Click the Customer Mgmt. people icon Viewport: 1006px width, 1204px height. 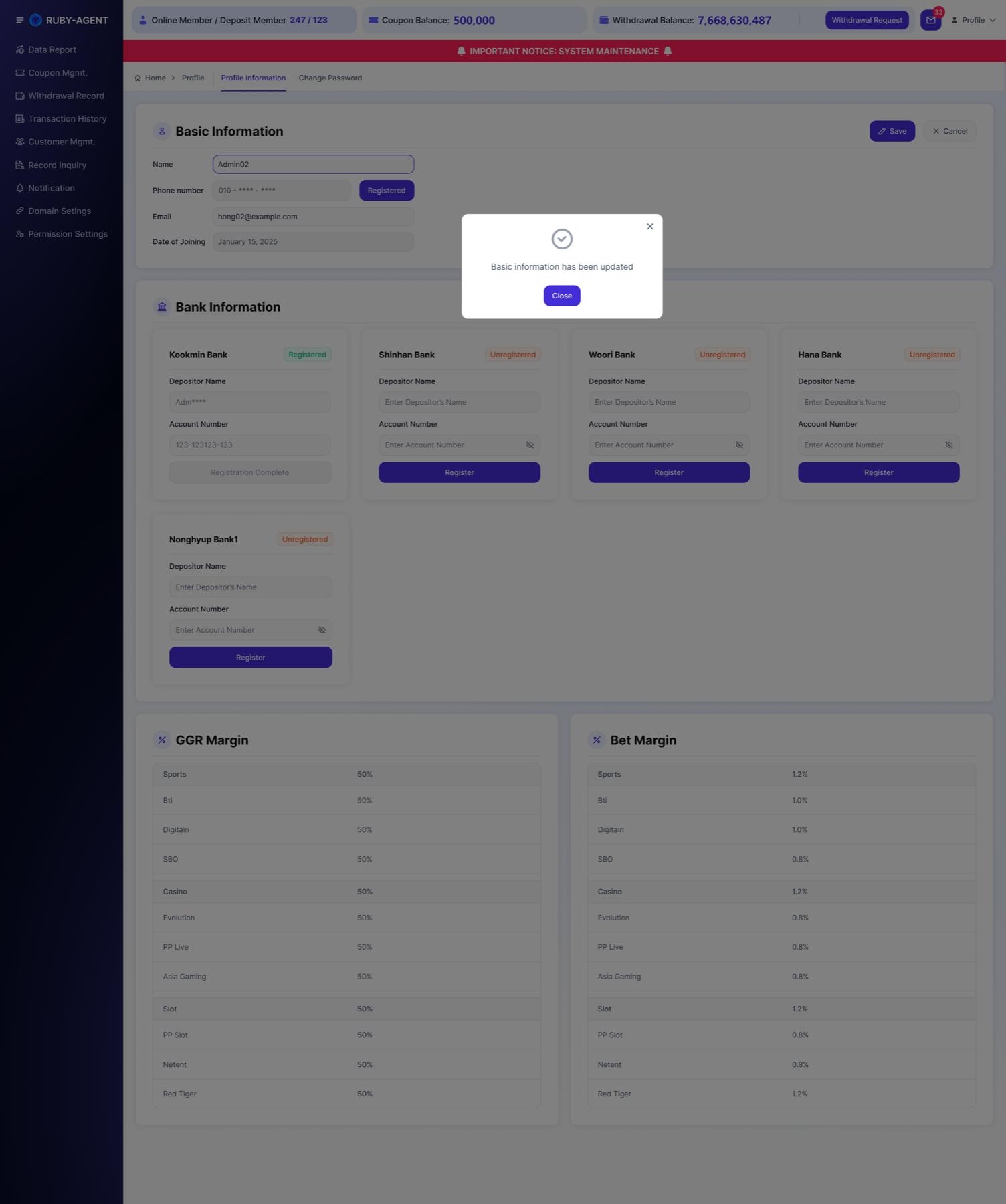click(x=20, y=142)
